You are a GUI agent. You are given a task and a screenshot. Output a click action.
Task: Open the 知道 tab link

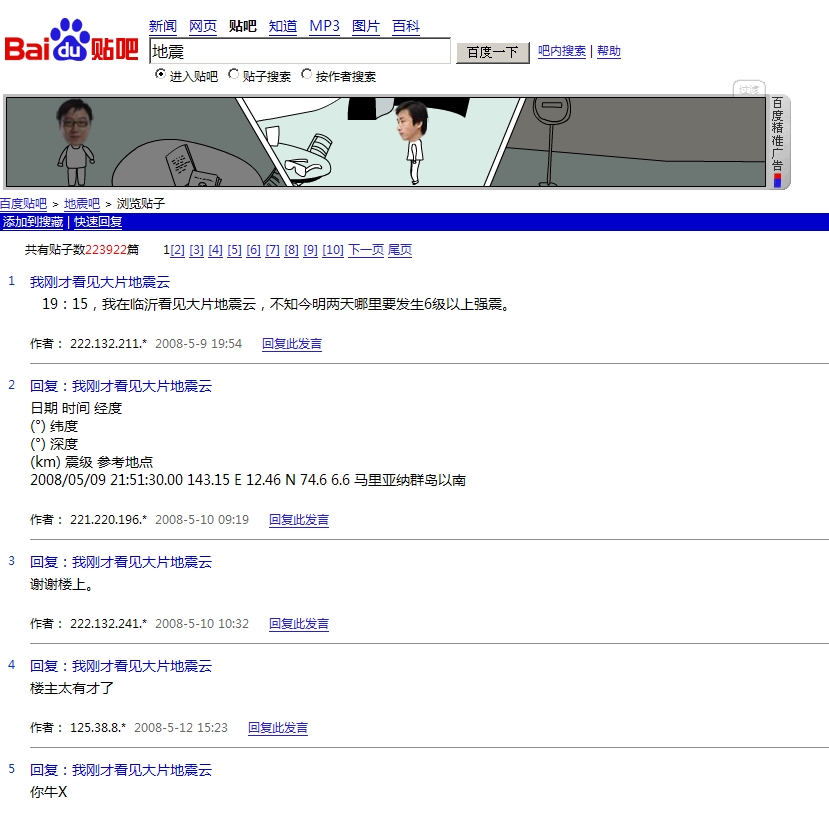coord(283,26)
